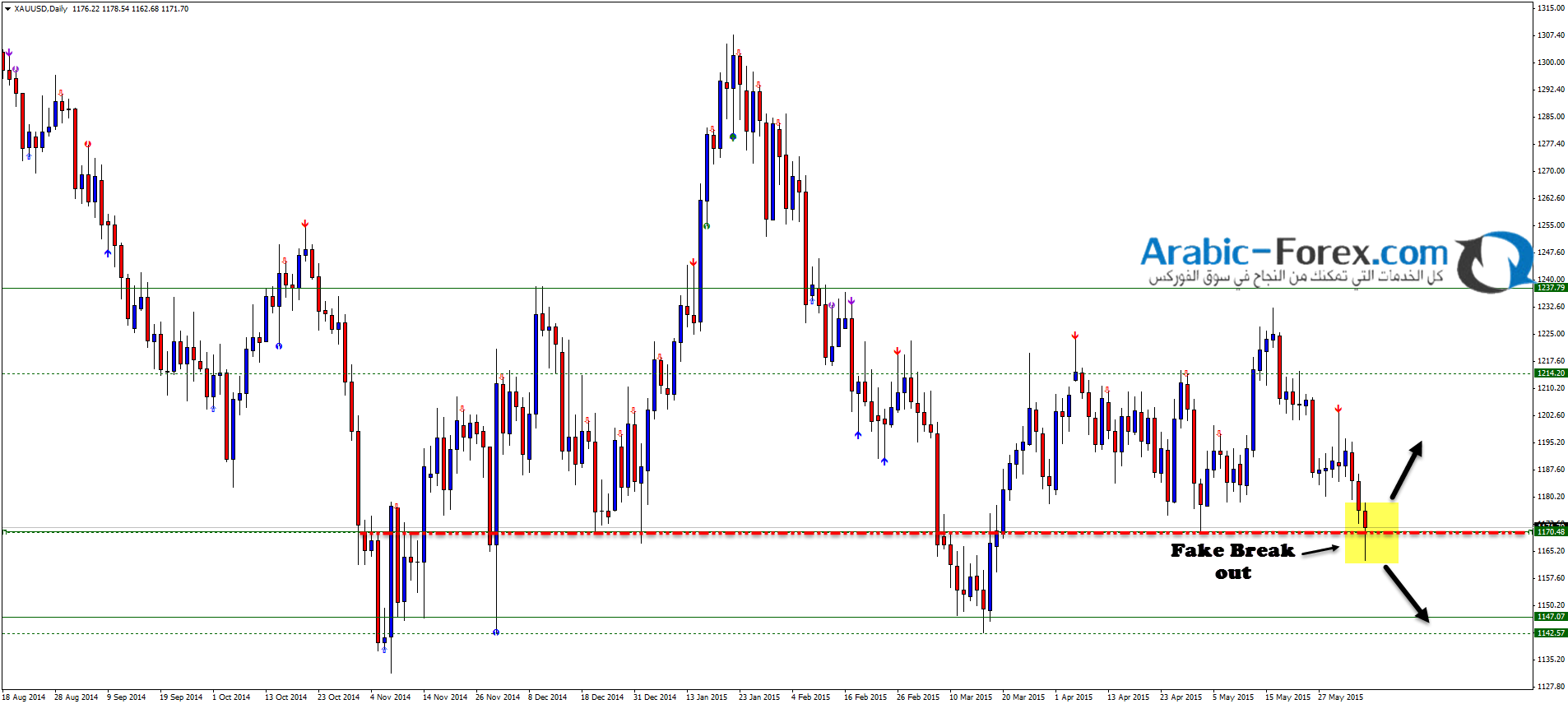This screenshot has height=704, width=1568.
Task: Click the 1255.00 price axis label
Action: pyautogui.click(x=1551, y=225)
